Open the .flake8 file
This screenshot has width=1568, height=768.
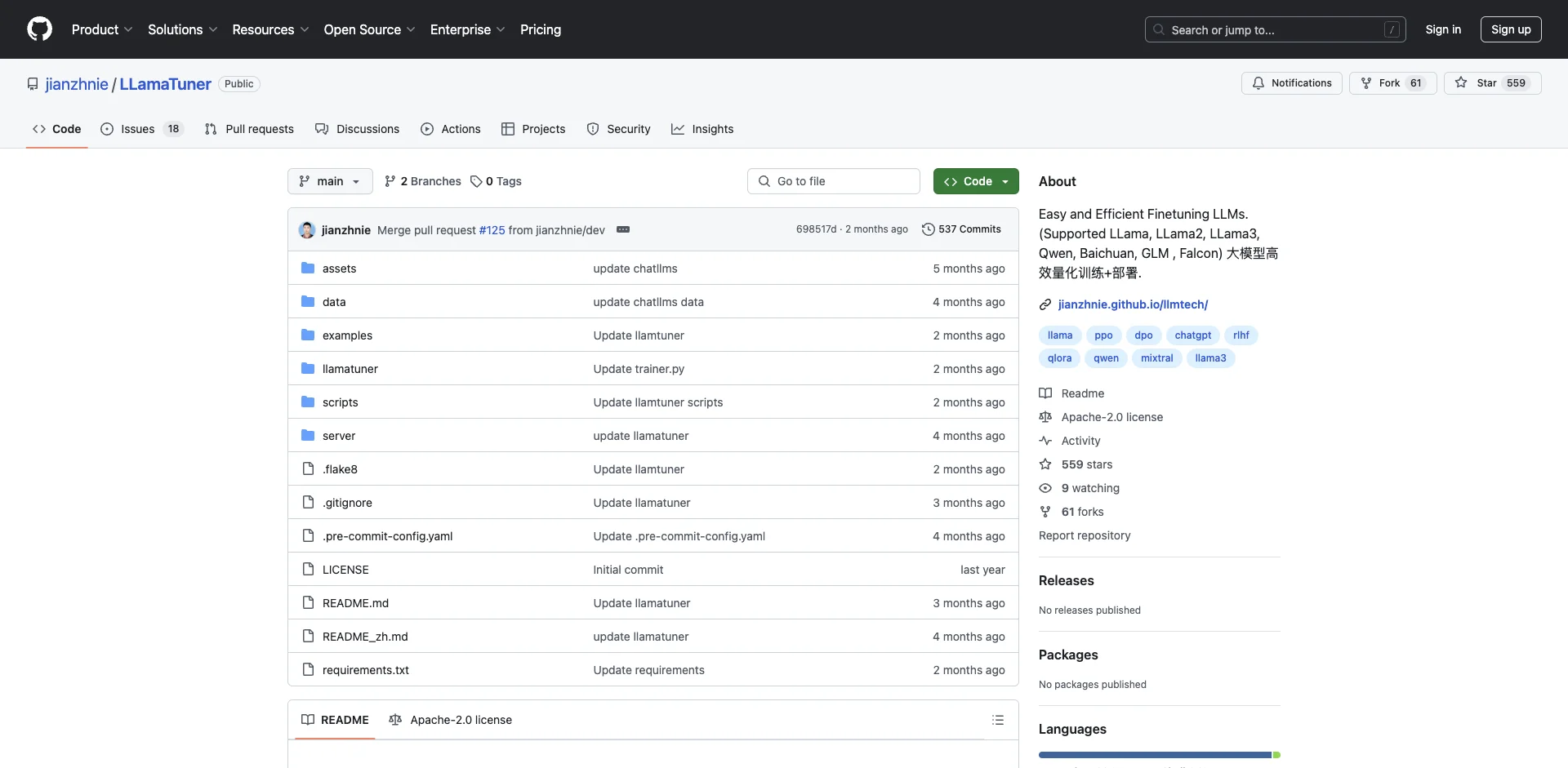[340, 469]
